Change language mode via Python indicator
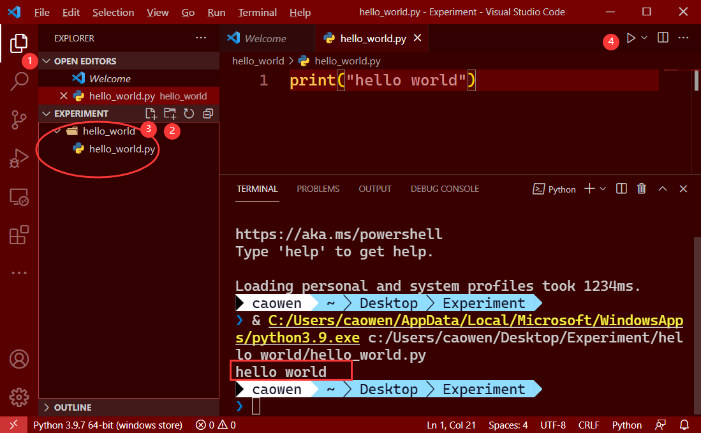 pos(627,425)
